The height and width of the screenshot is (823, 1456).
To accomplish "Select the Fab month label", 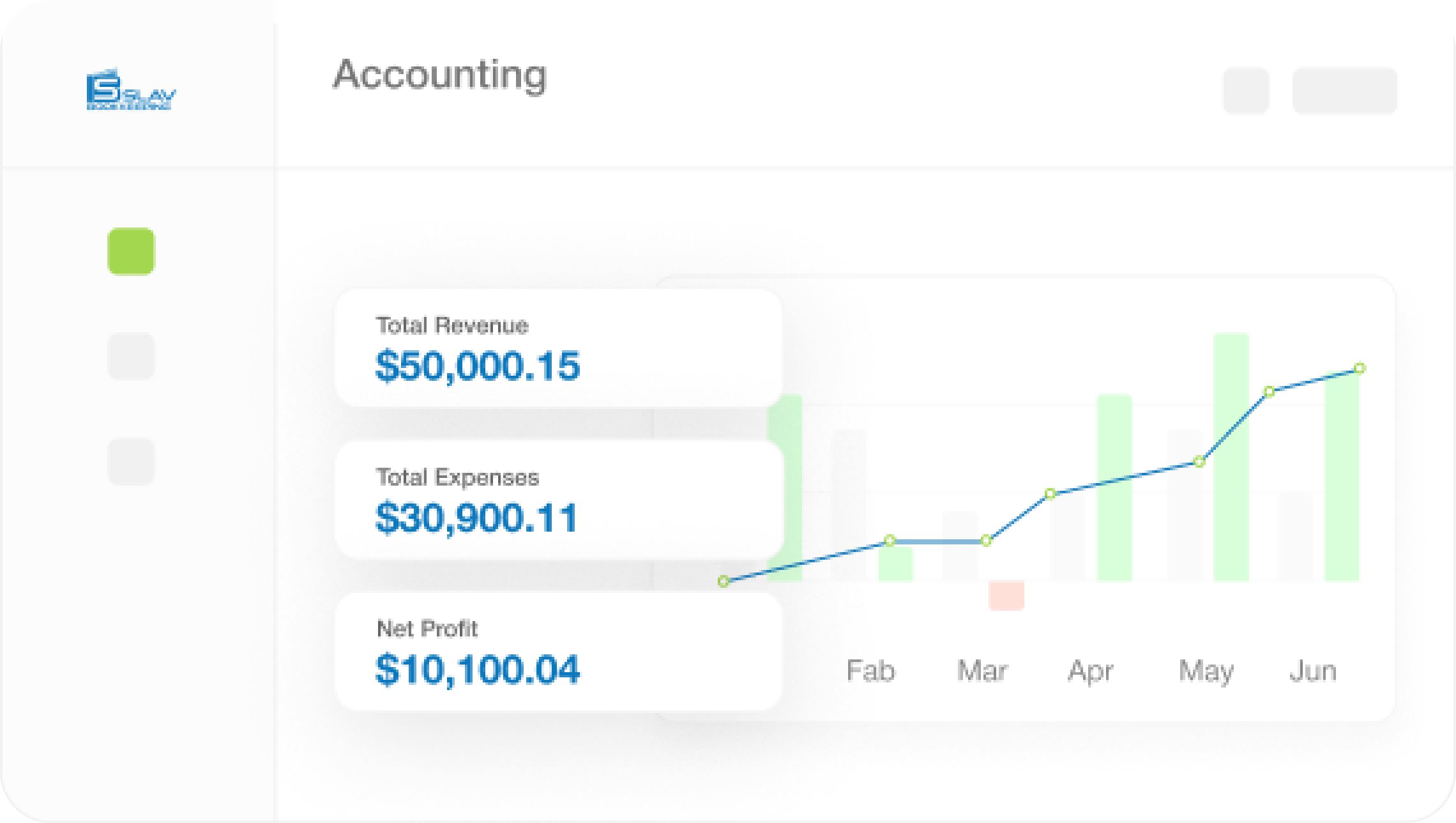I will 870,671.
